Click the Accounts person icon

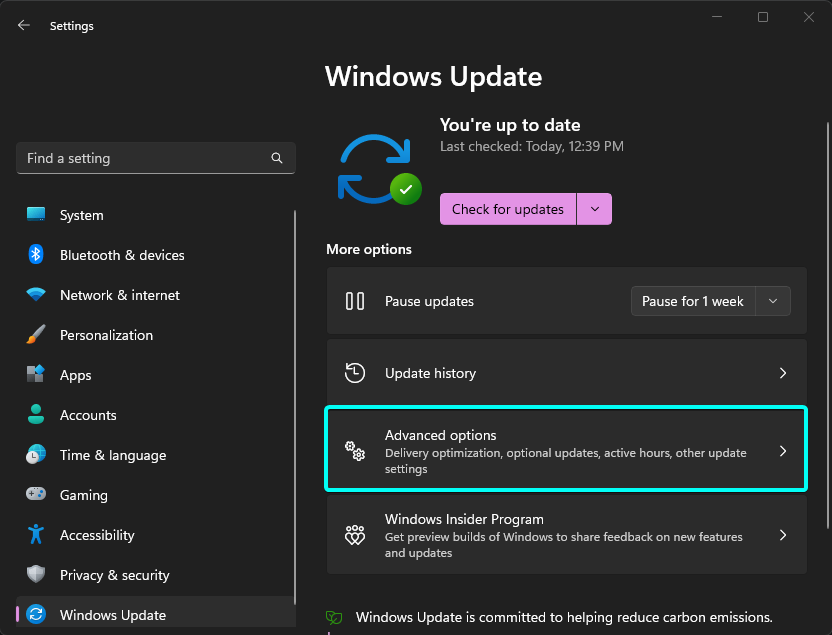click(x=36, y=414)
